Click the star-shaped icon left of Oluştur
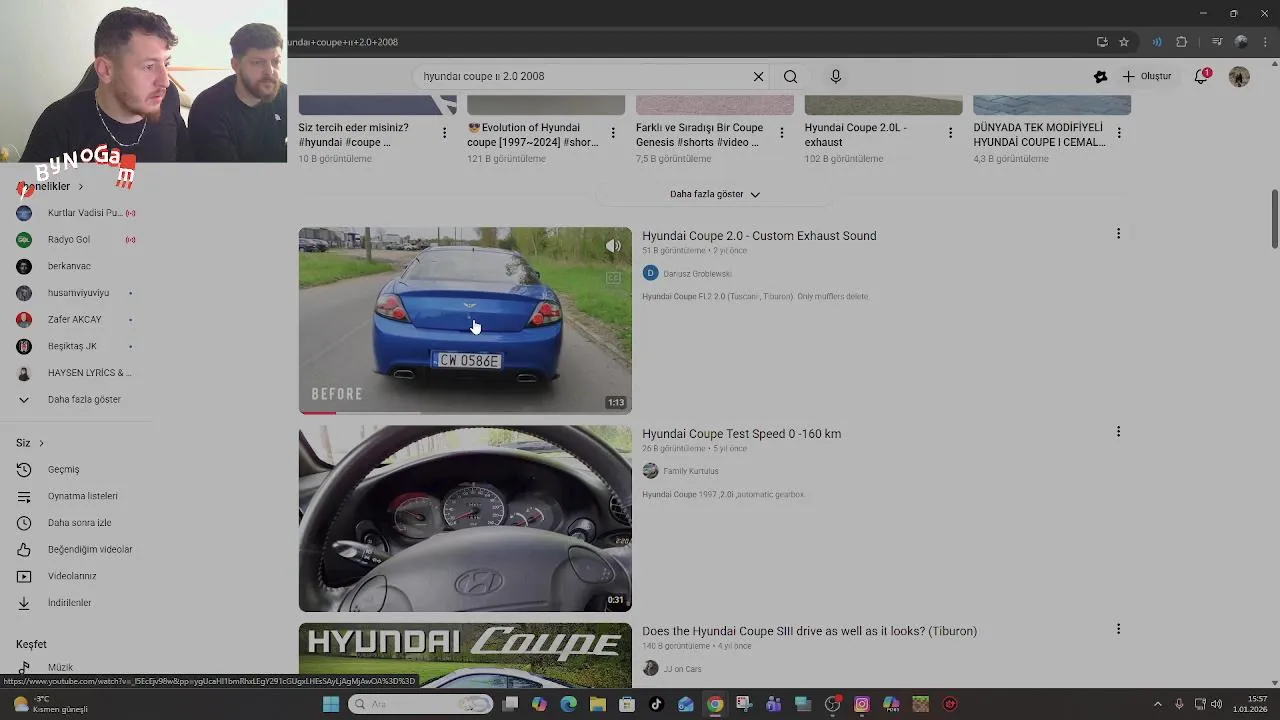The width and height of the screenshot is (1280, 720). (x=1100, y=76)
